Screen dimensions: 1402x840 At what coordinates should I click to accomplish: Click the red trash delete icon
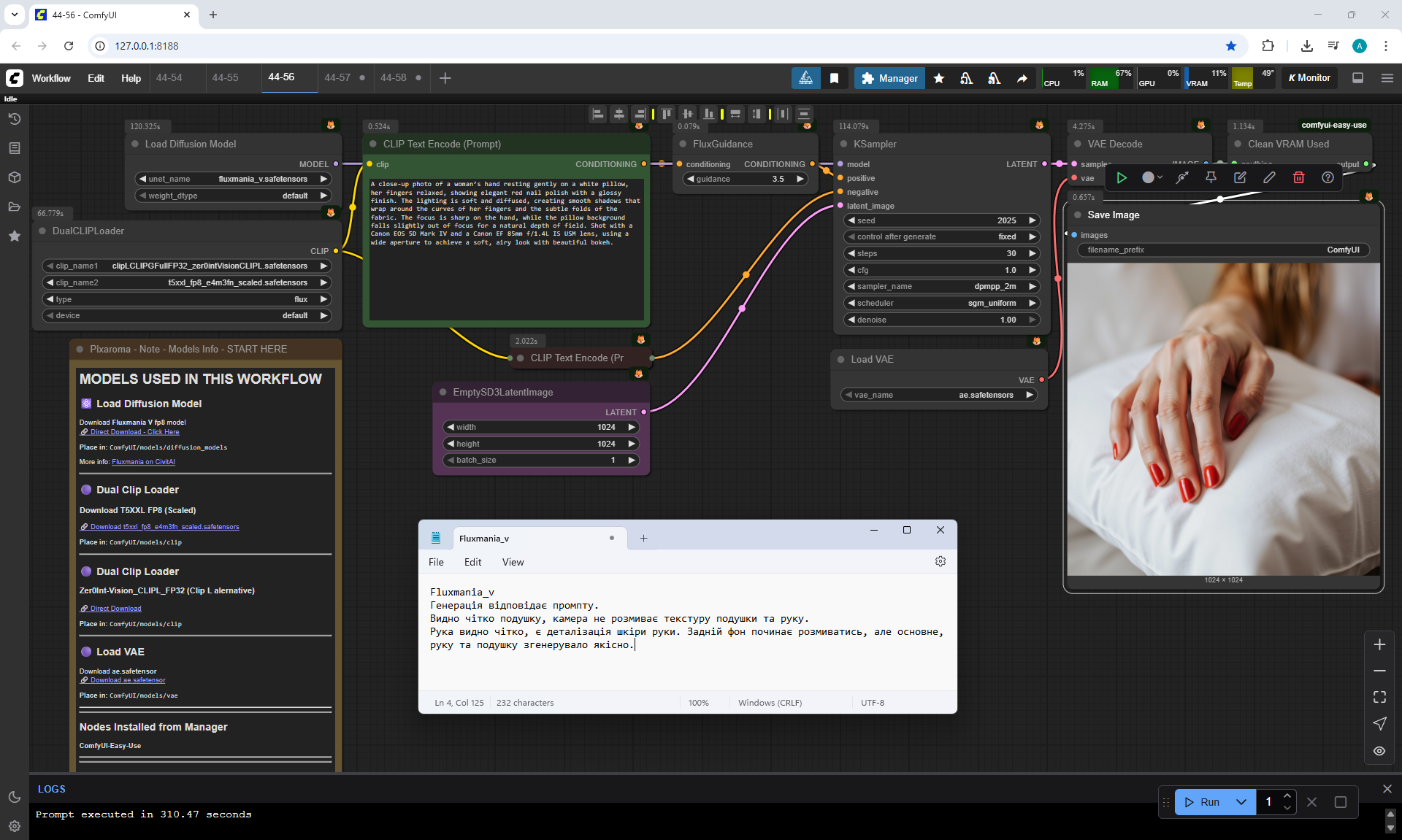pos(1298,177)
